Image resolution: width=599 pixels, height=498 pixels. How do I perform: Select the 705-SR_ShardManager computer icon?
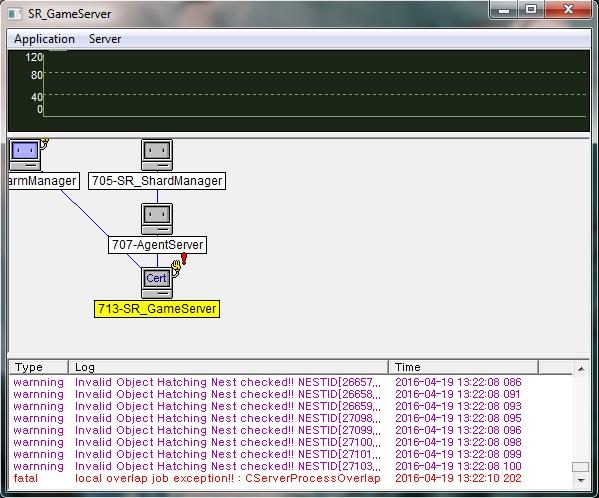(x=157, y=155)
